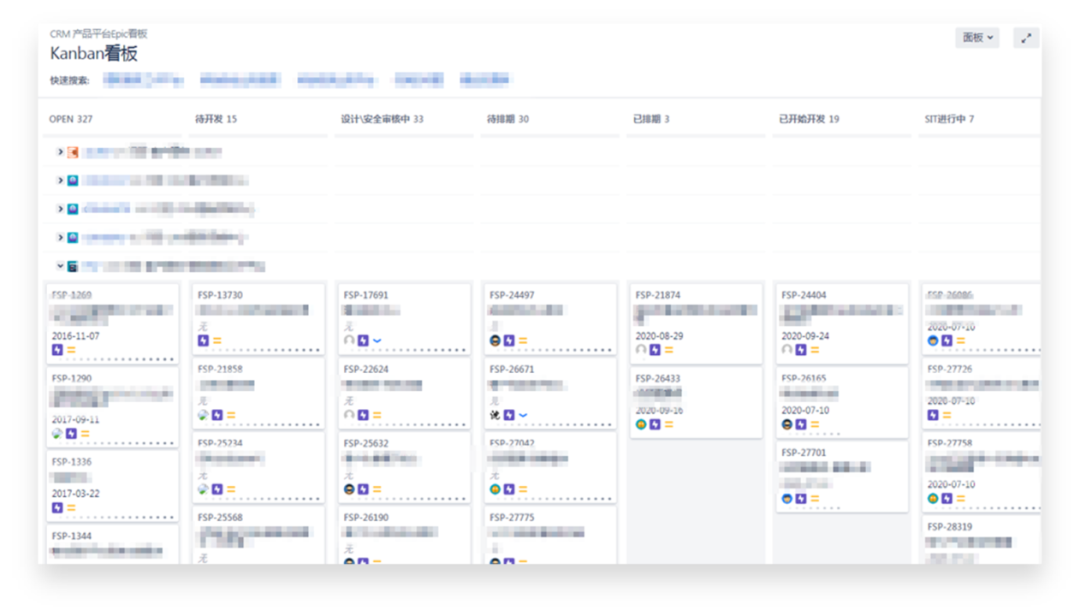Open issue FSP-27758

(x=951, y=443)
